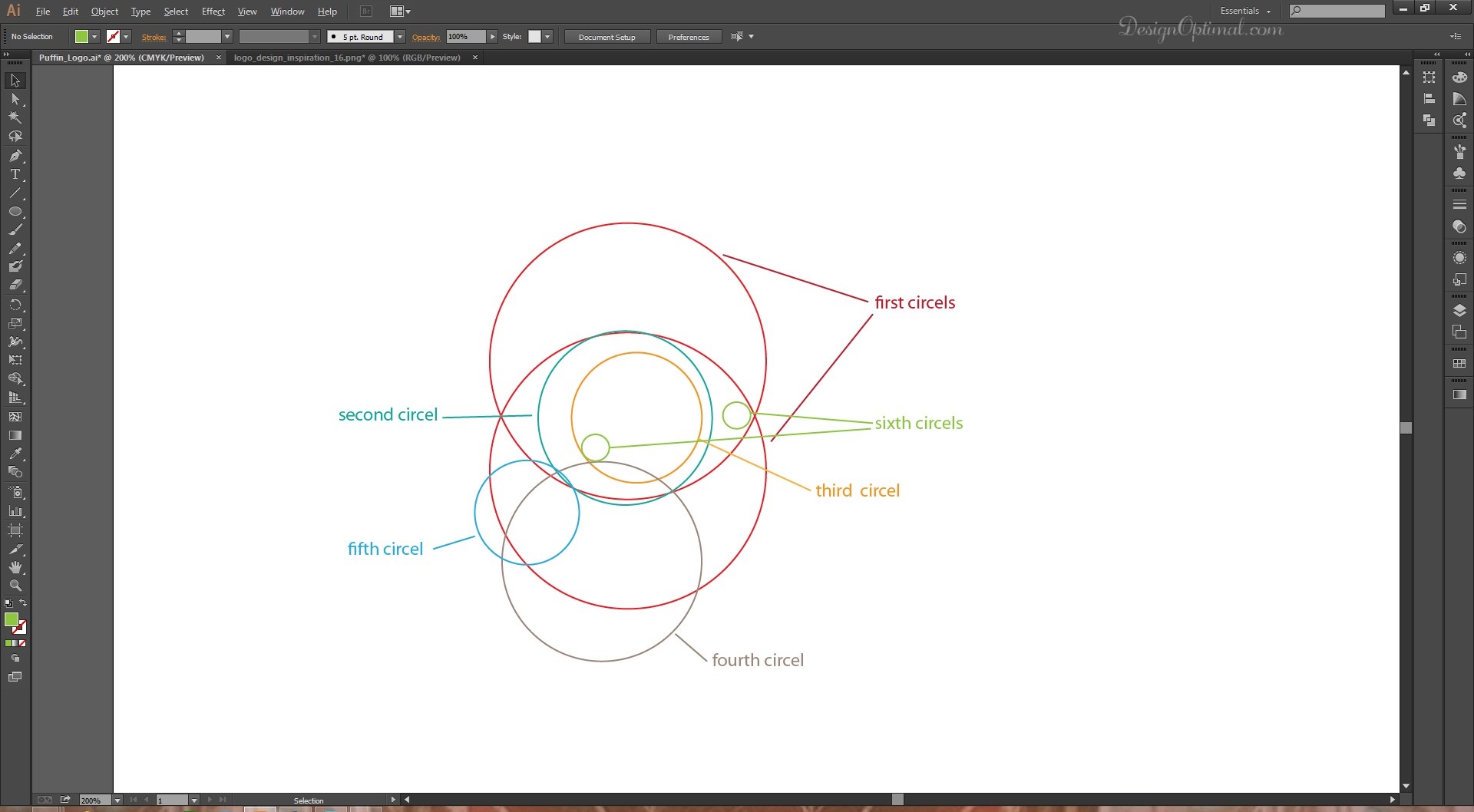Image resolution: width=1474 pixels, height=812 pixels.
Task: Select the Scale tool
Action: (15, 323)
